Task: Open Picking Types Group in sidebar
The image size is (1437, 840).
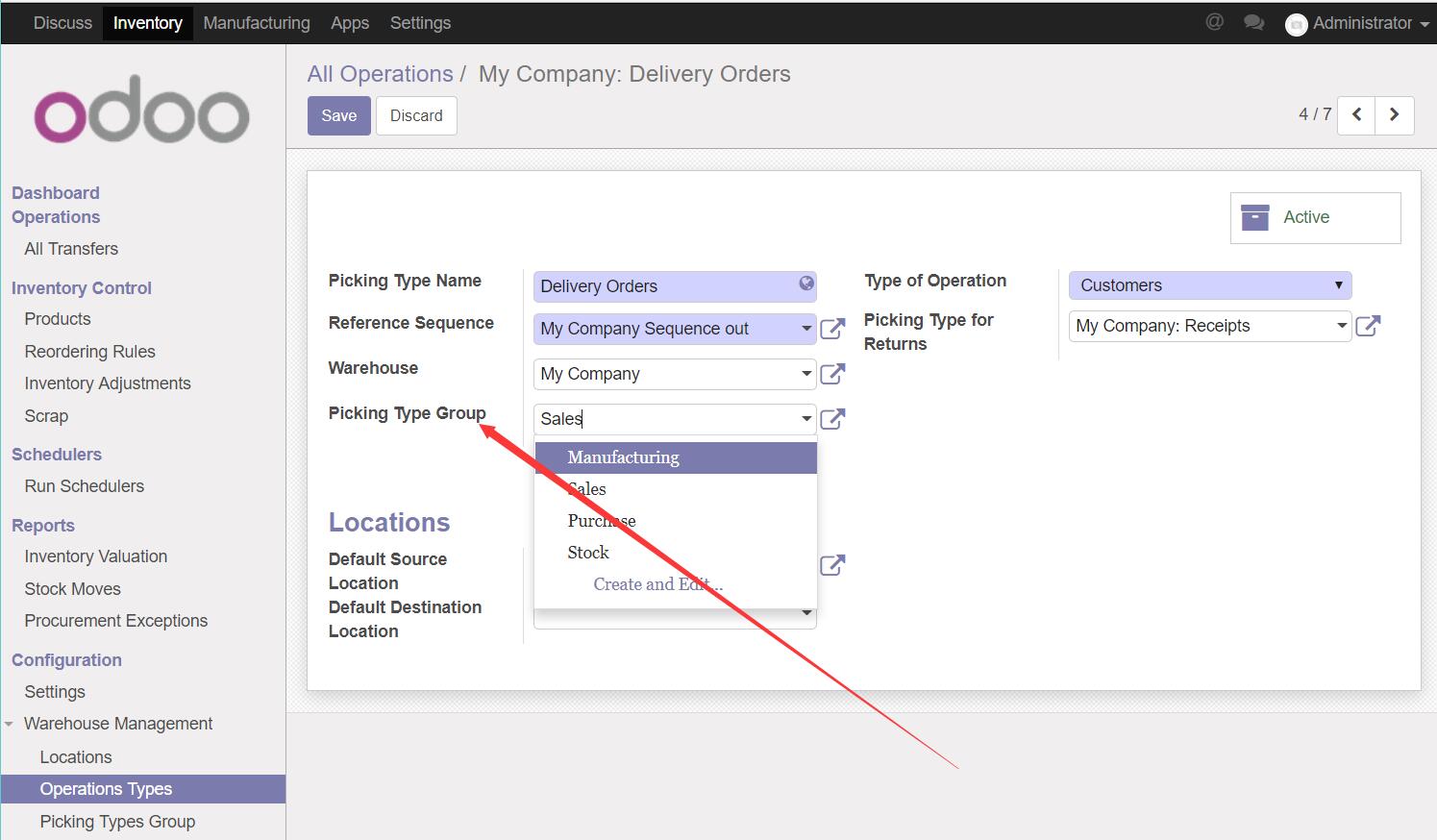Action: 117,822
